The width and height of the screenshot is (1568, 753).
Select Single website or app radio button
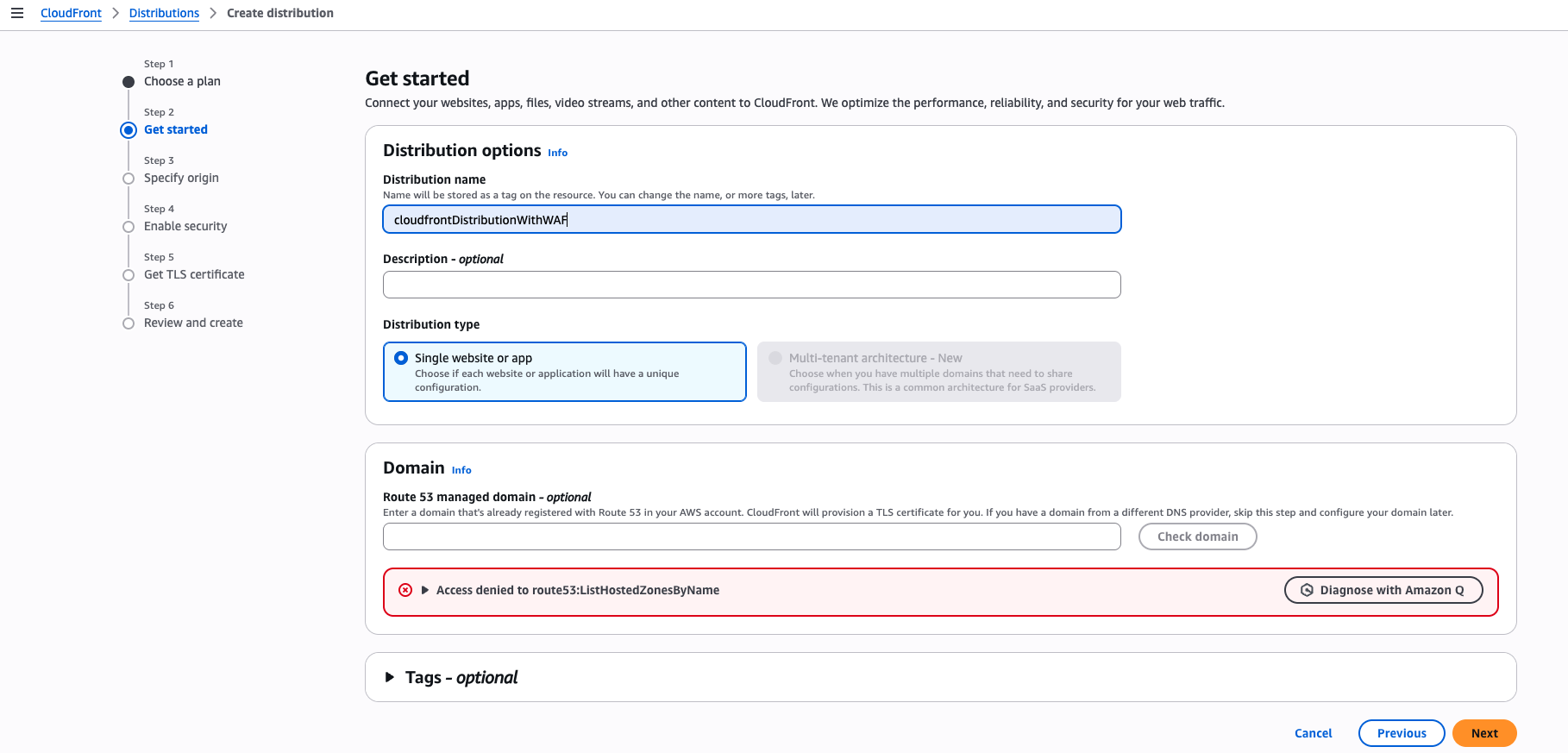pyautogui.click(x=401, y=358)
